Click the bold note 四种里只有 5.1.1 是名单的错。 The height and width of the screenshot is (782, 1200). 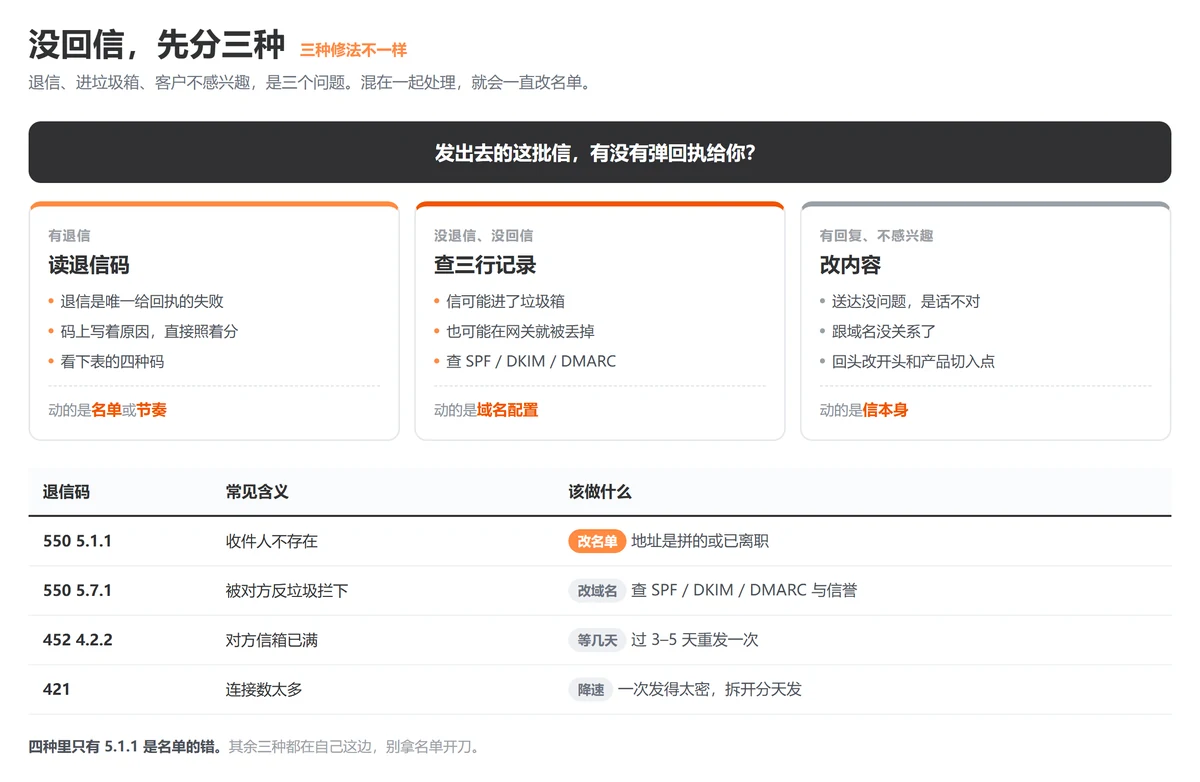[x=125, y=746]
